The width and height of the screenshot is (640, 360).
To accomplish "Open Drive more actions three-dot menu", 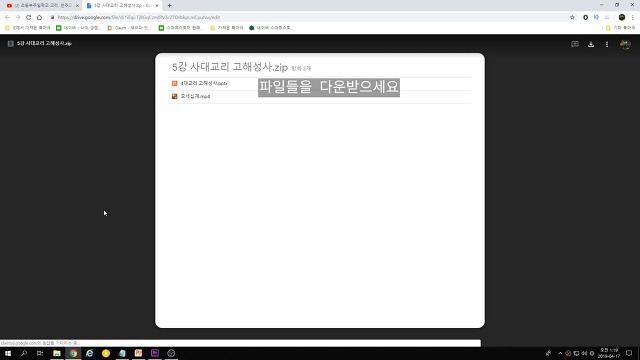I will click(x=607, y=44).
